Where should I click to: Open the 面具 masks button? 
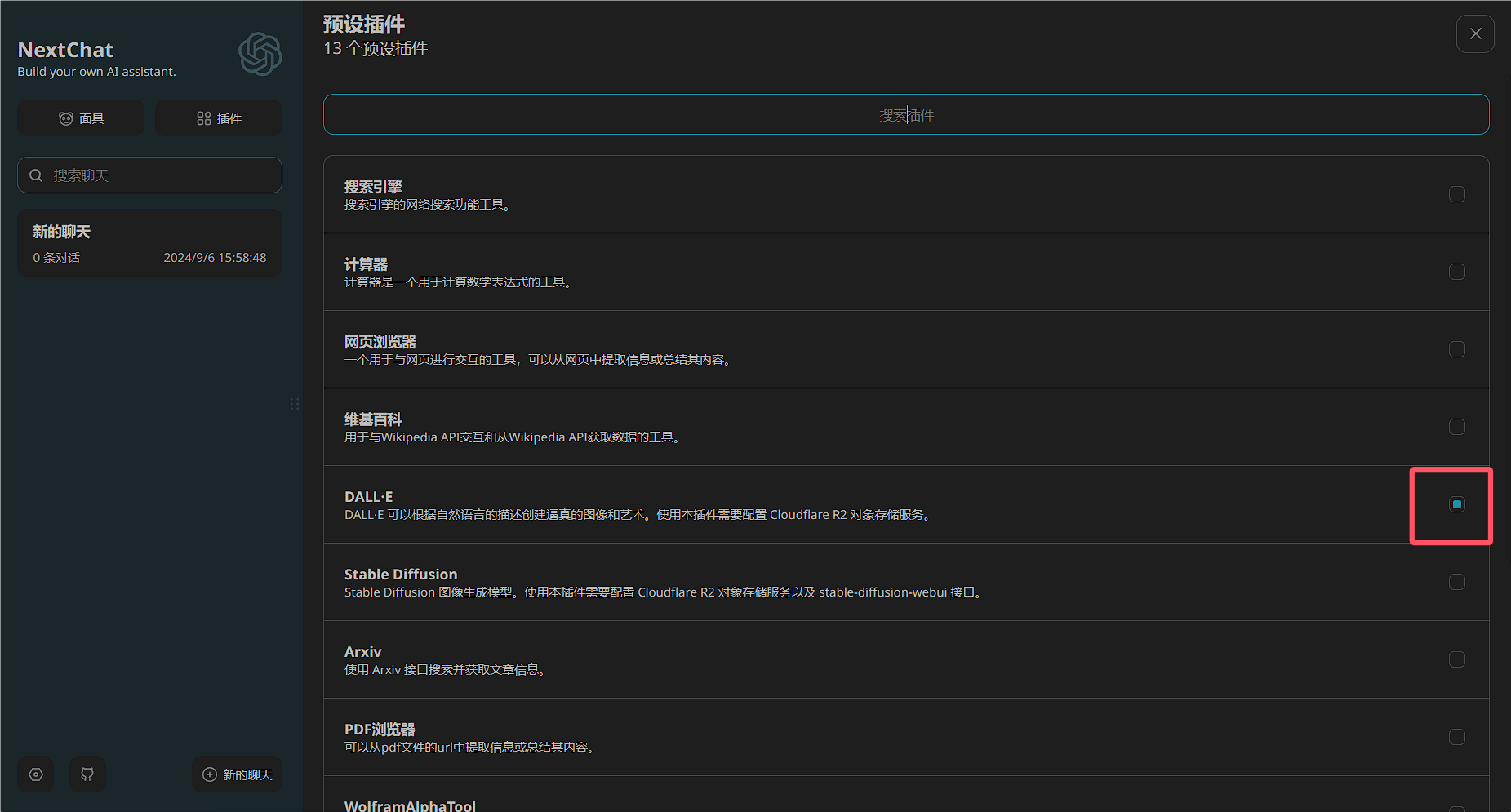pyautogui.click(x=81, y=118)
